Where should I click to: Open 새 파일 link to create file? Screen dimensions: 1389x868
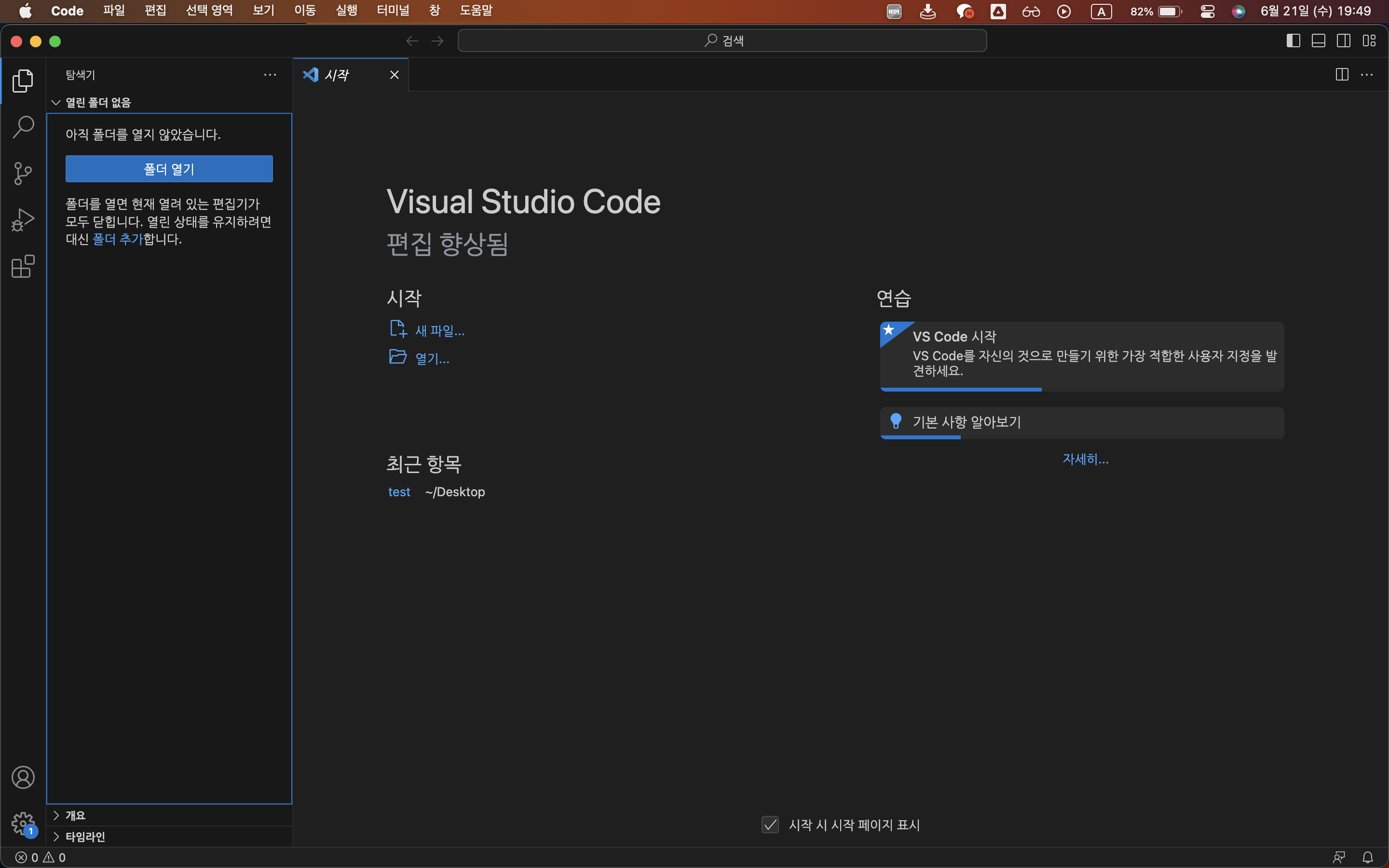click(x=439, y=329)
